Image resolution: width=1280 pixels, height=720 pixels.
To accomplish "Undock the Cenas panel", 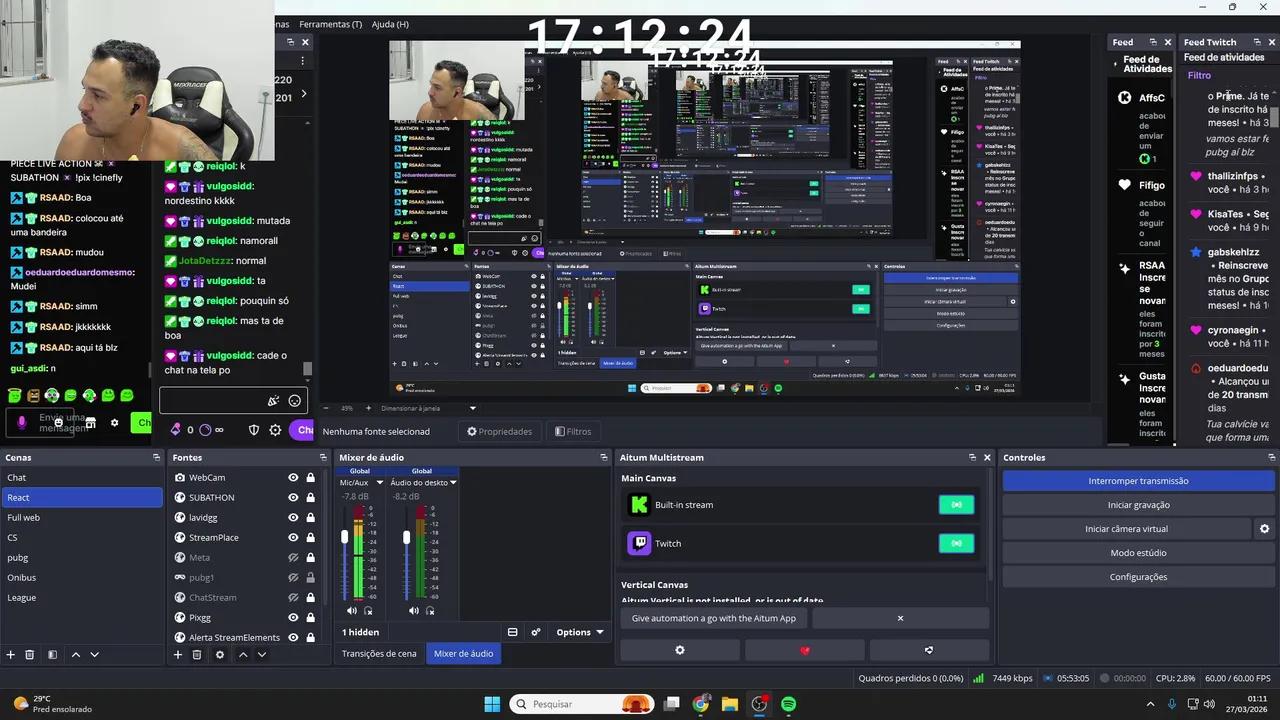I will (156, 457).
